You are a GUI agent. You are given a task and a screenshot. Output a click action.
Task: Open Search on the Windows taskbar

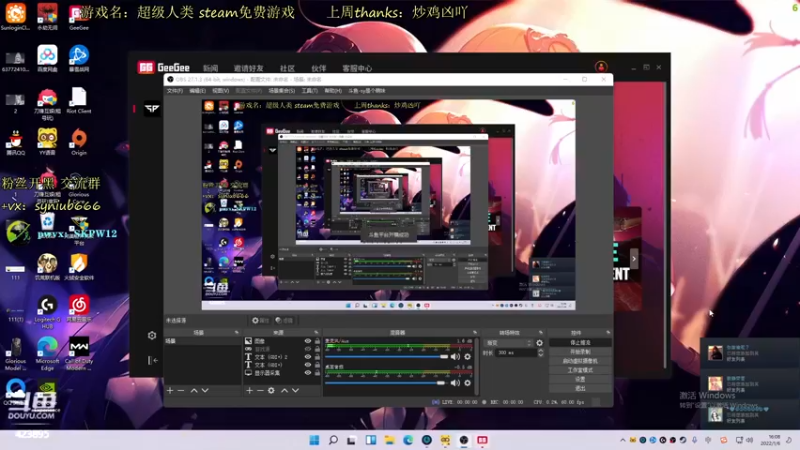pyautogui.click(x=333, y=440)
